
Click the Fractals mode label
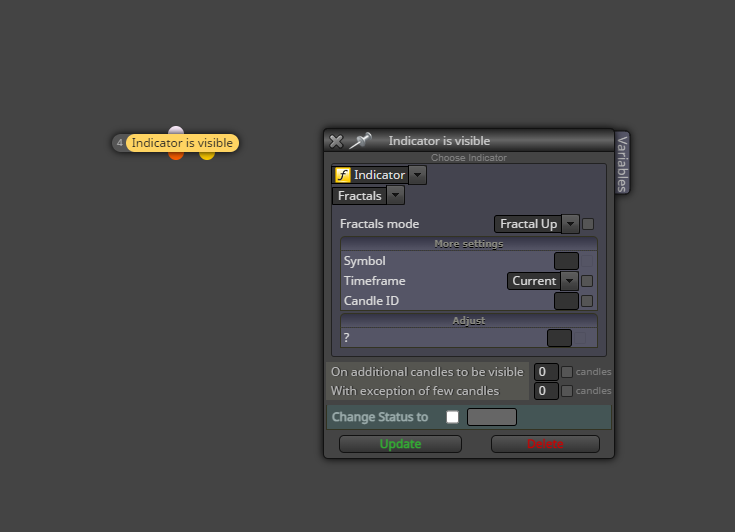click(379, 224)
